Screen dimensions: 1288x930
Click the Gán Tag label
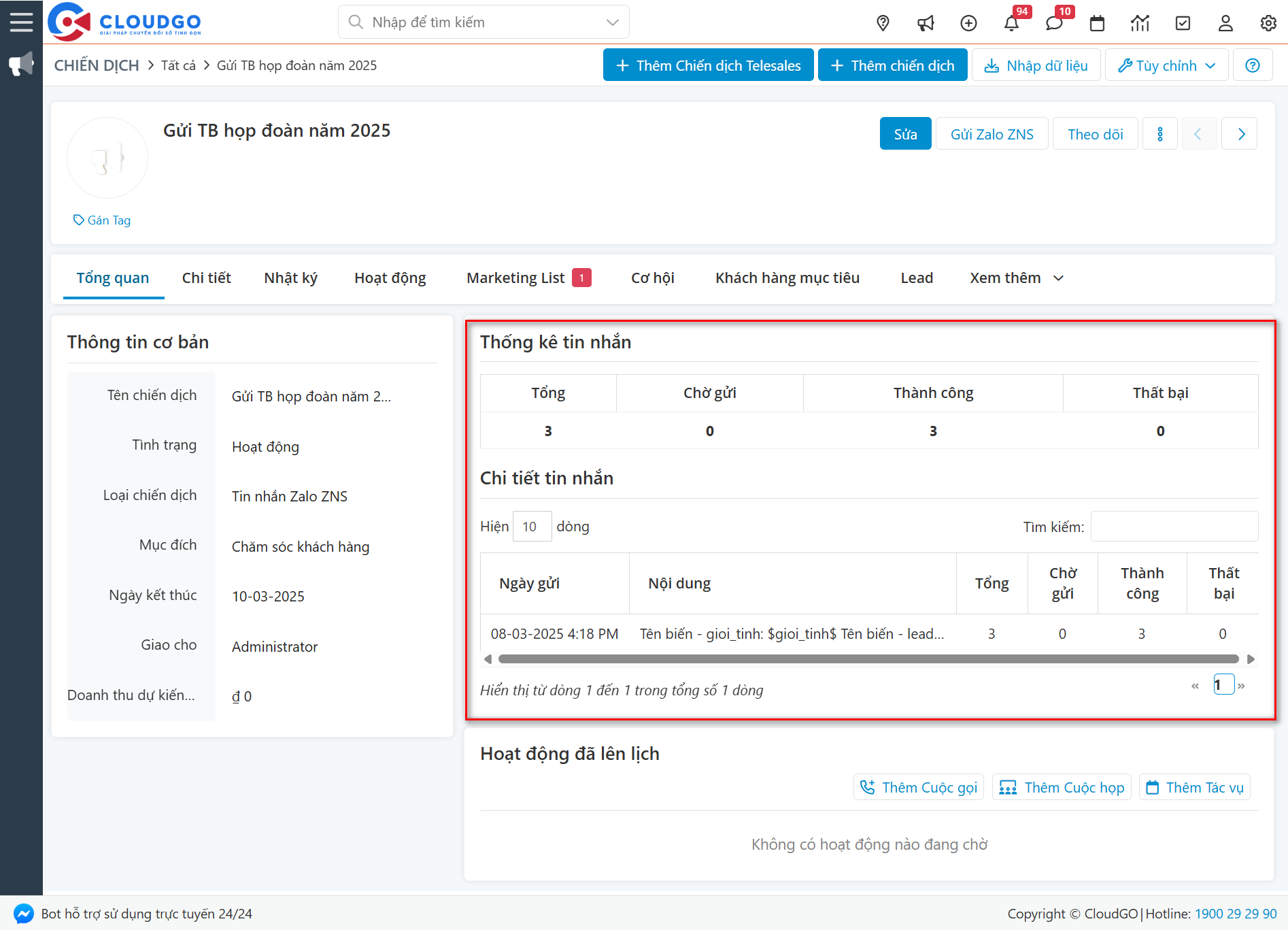click(101, 220)
